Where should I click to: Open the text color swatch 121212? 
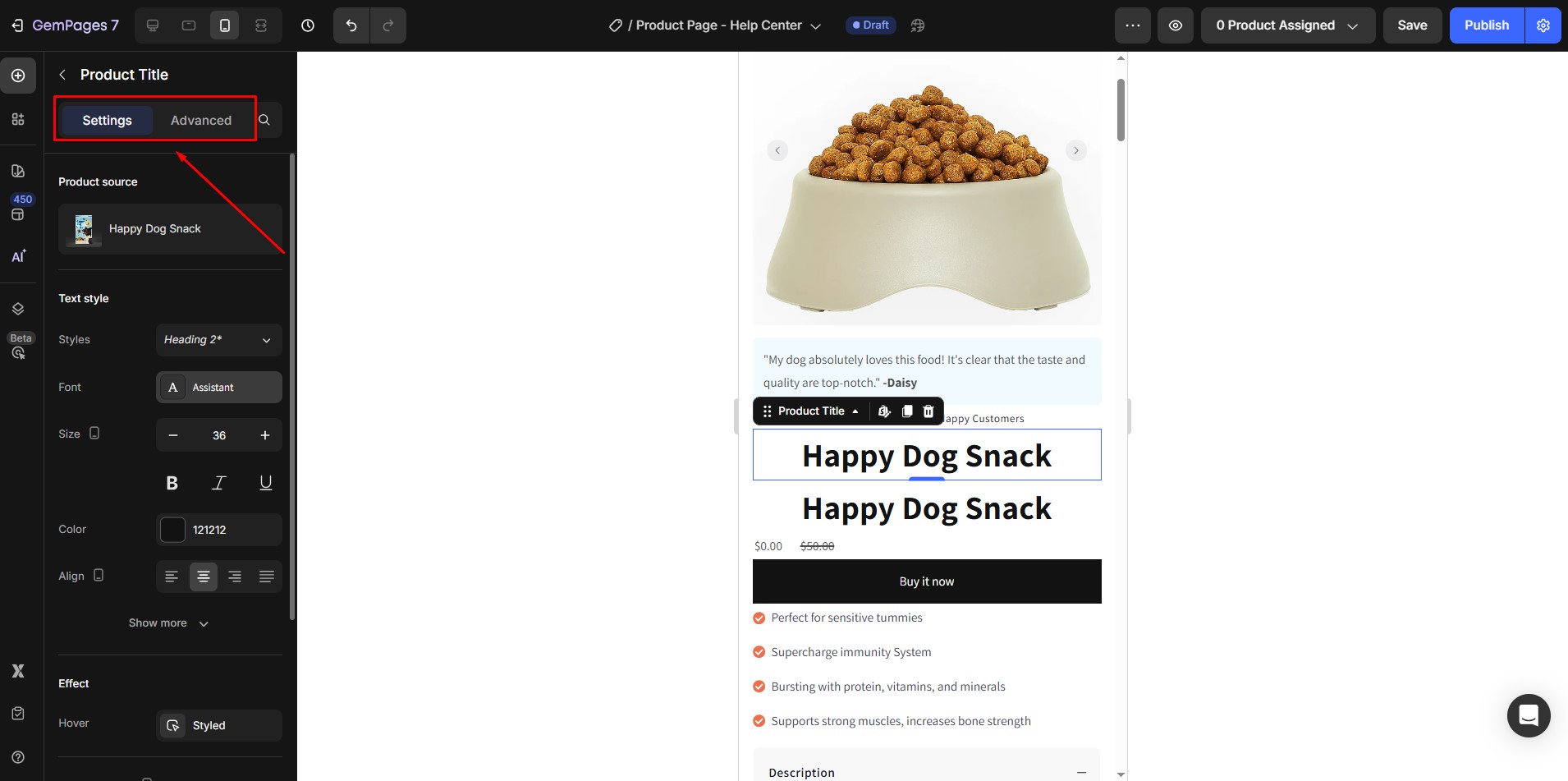point(172,530)
